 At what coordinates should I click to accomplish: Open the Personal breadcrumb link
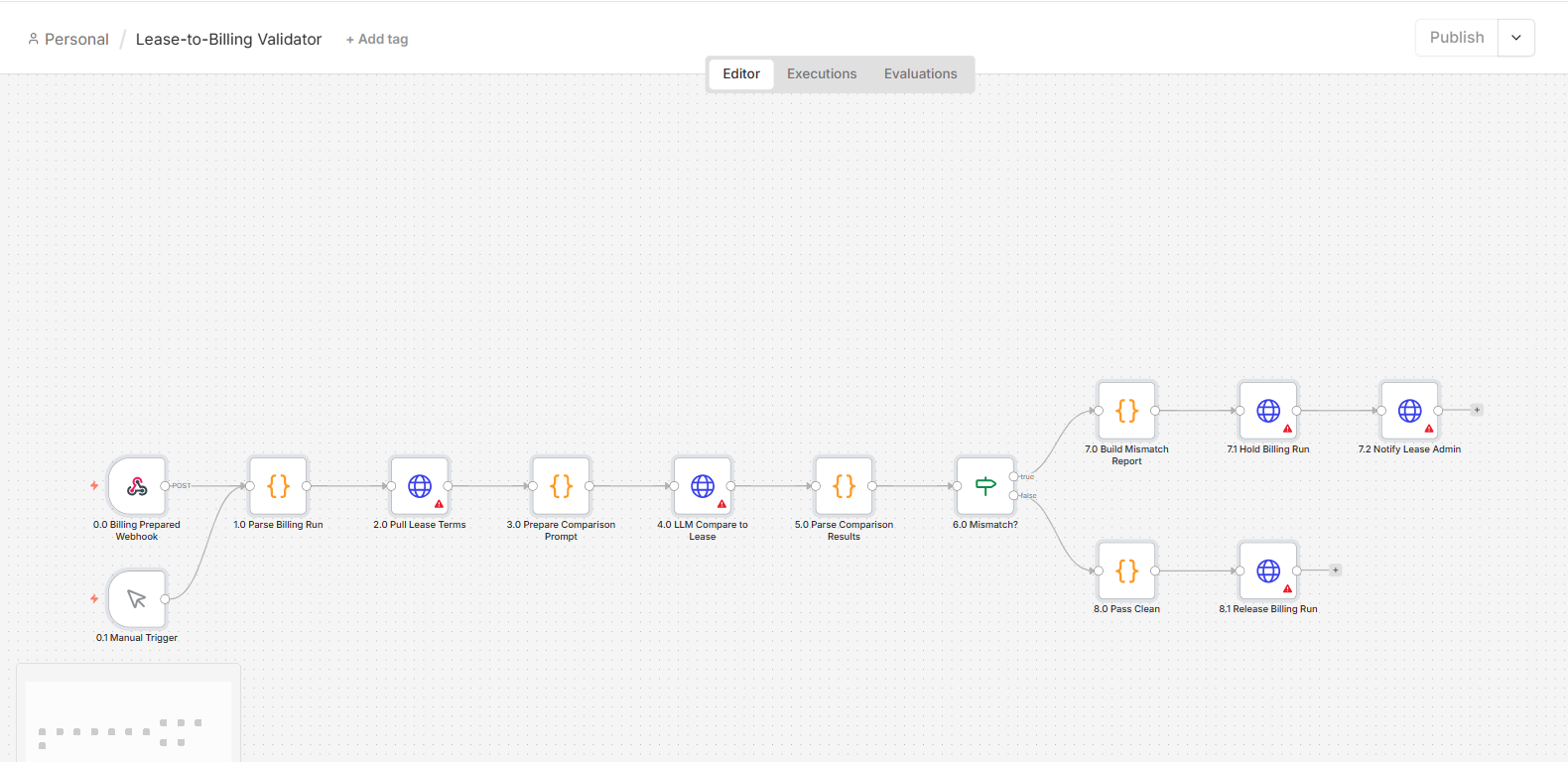point(76,40)
